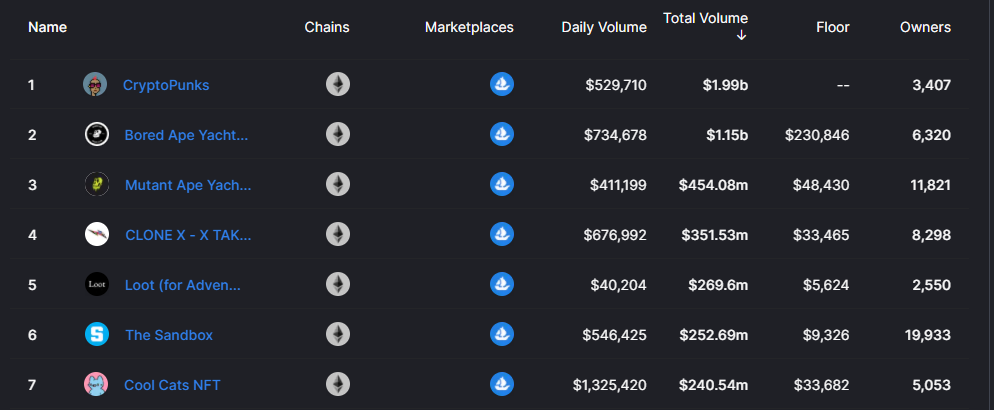
Task: Click the Loot collection logo icon
Action: (97, 285)
